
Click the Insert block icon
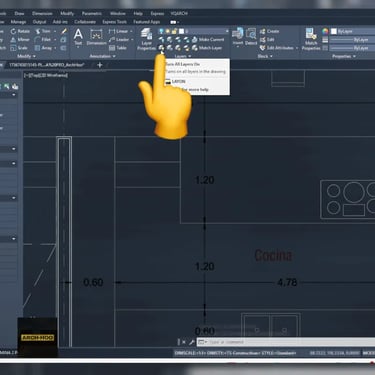click(238, 36)
